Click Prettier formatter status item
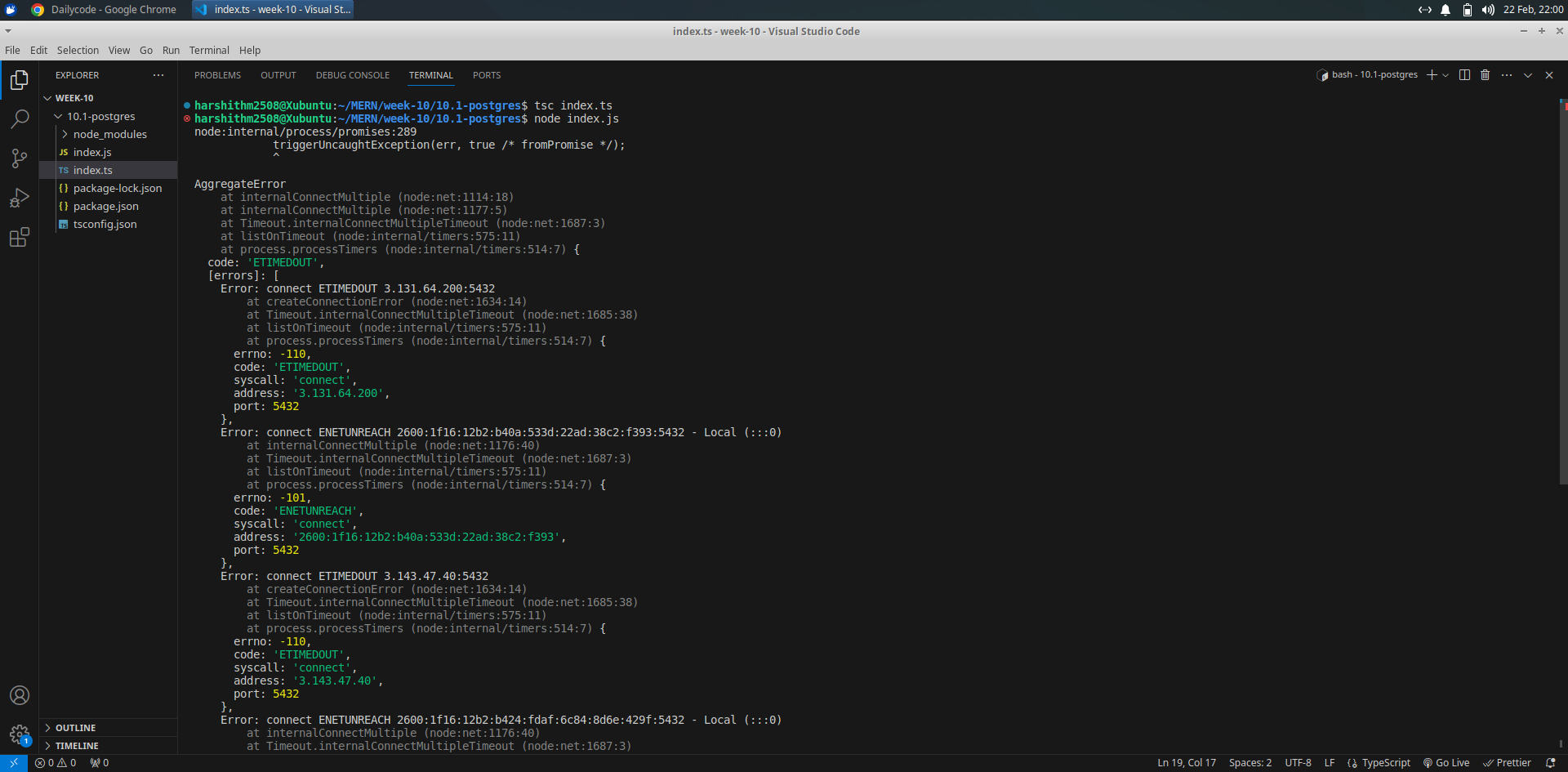The width and height of the screenshot is (1568, 772). pyautogui.click(x=1508, y=763)
